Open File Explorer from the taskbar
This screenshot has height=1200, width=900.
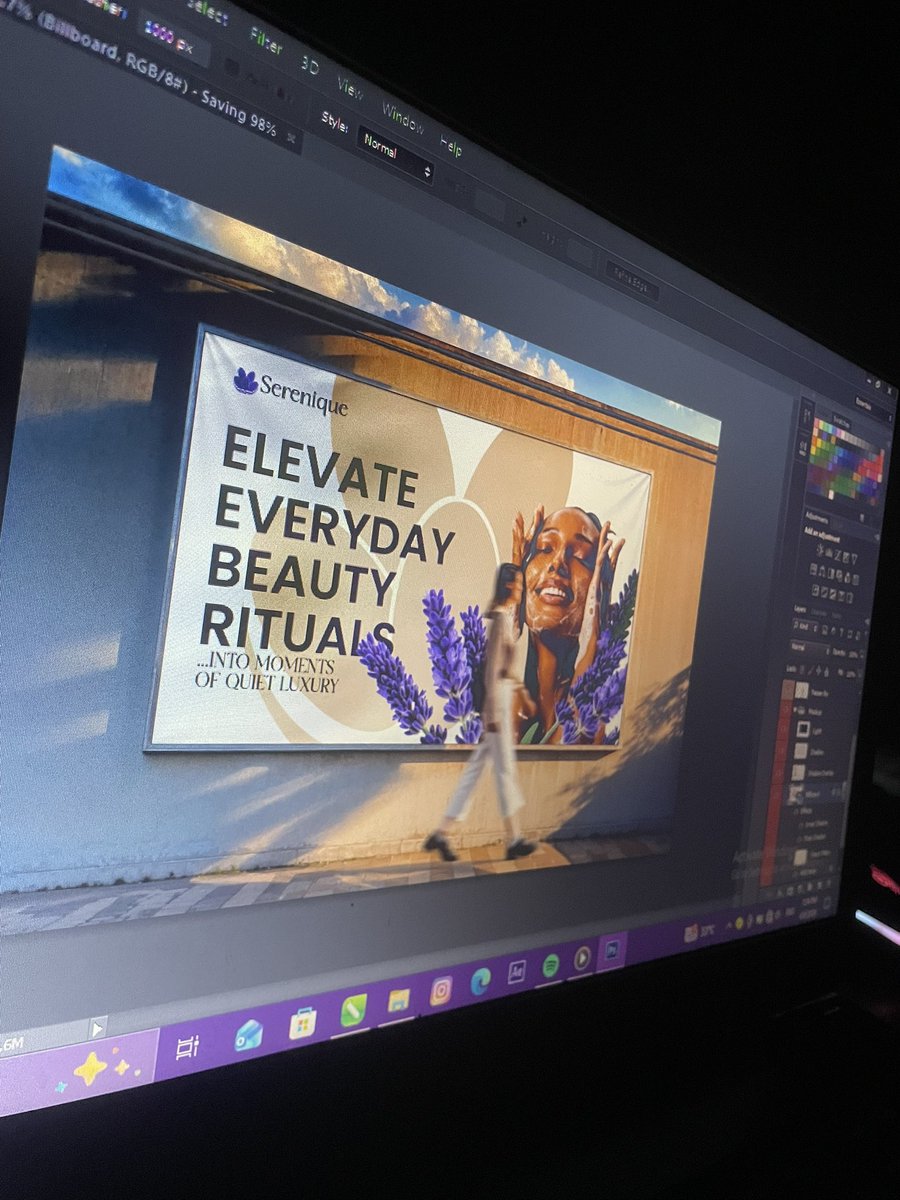click(x=399, y=1000)
